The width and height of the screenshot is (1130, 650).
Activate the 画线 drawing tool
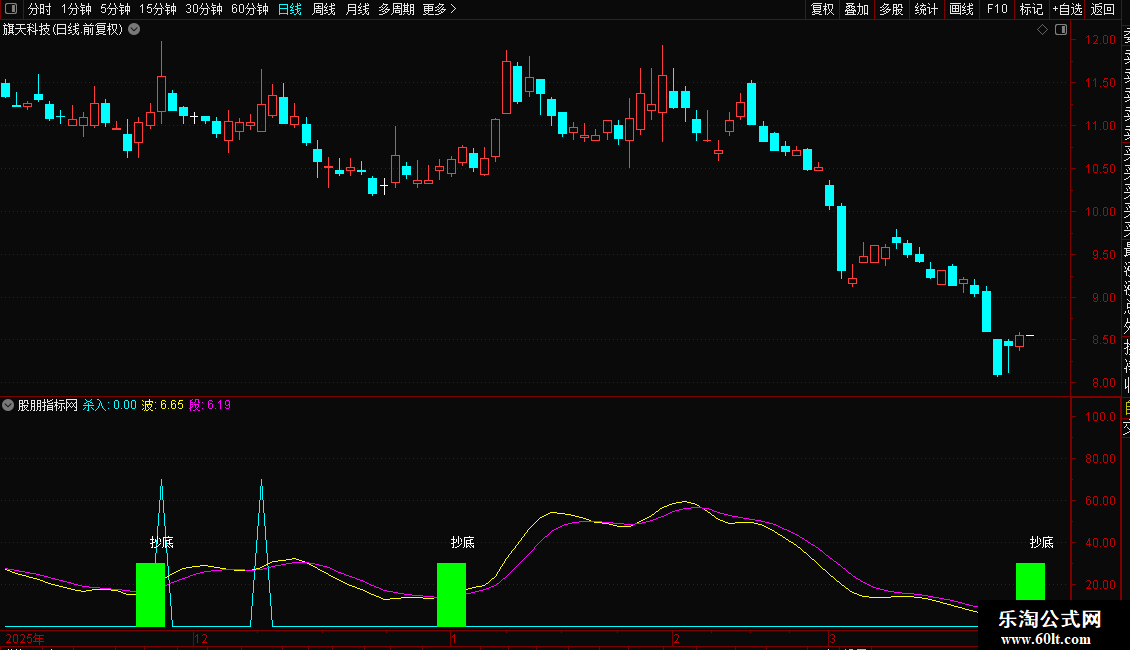pos(961,9)
